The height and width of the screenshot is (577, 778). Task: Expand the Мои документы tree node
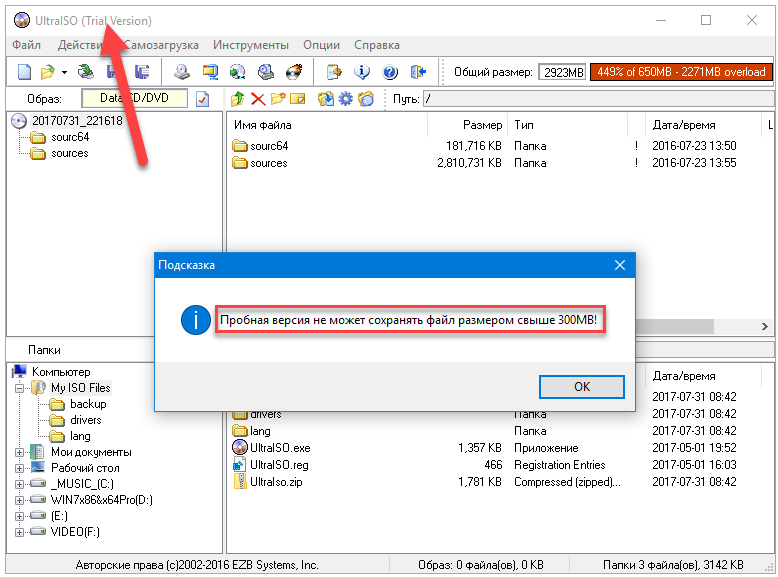(x=19, y=452)
